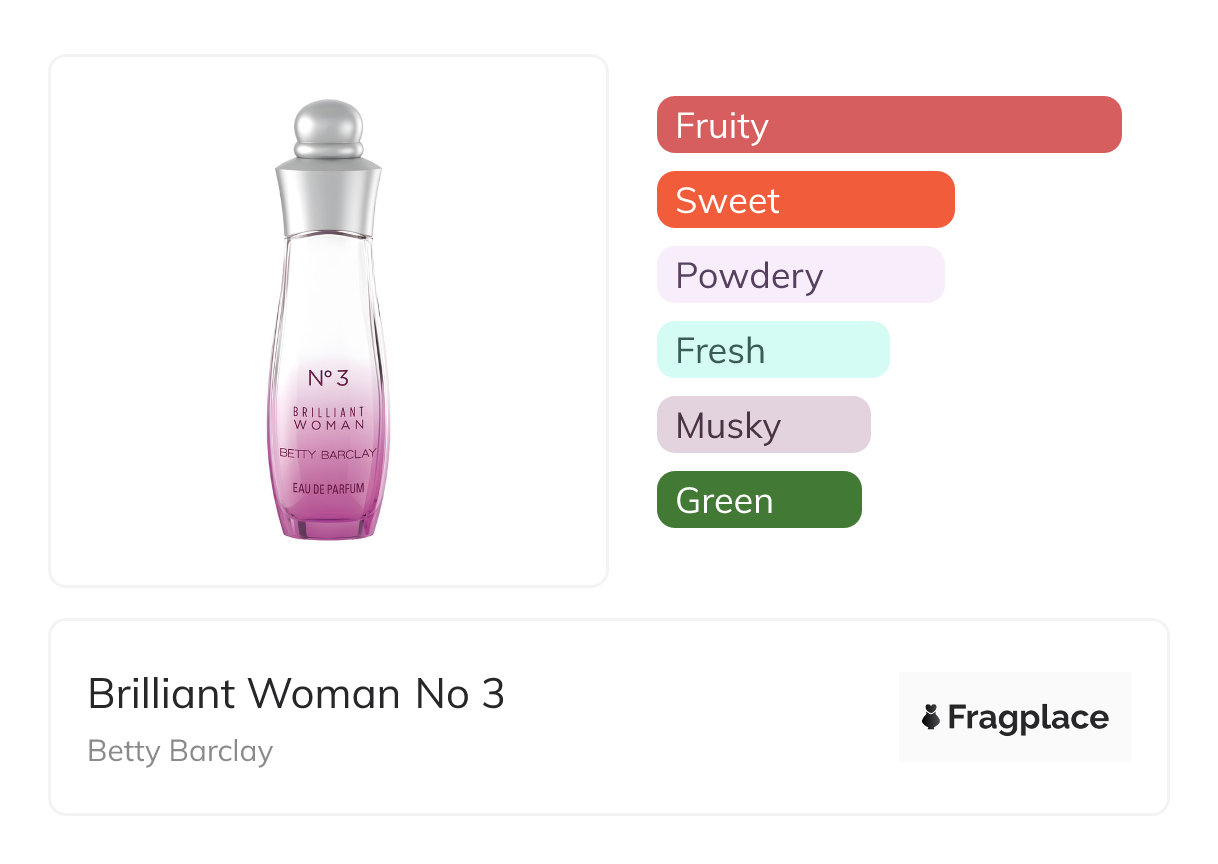This screenshot has width=1218, height=864.
Task: Click BRILLIANT WOMAN text on the bottle
Action: pos(328,418)
